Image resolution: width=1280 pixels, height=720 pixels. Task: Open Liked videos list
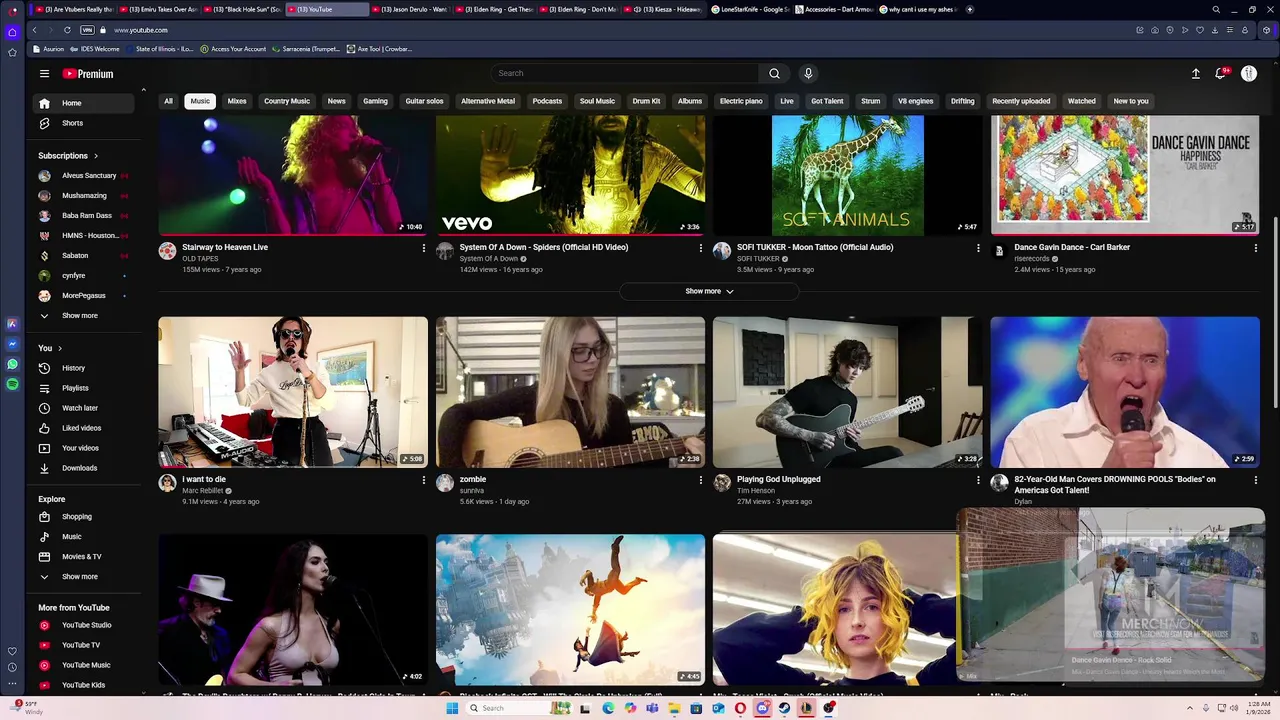click(84, 428)
